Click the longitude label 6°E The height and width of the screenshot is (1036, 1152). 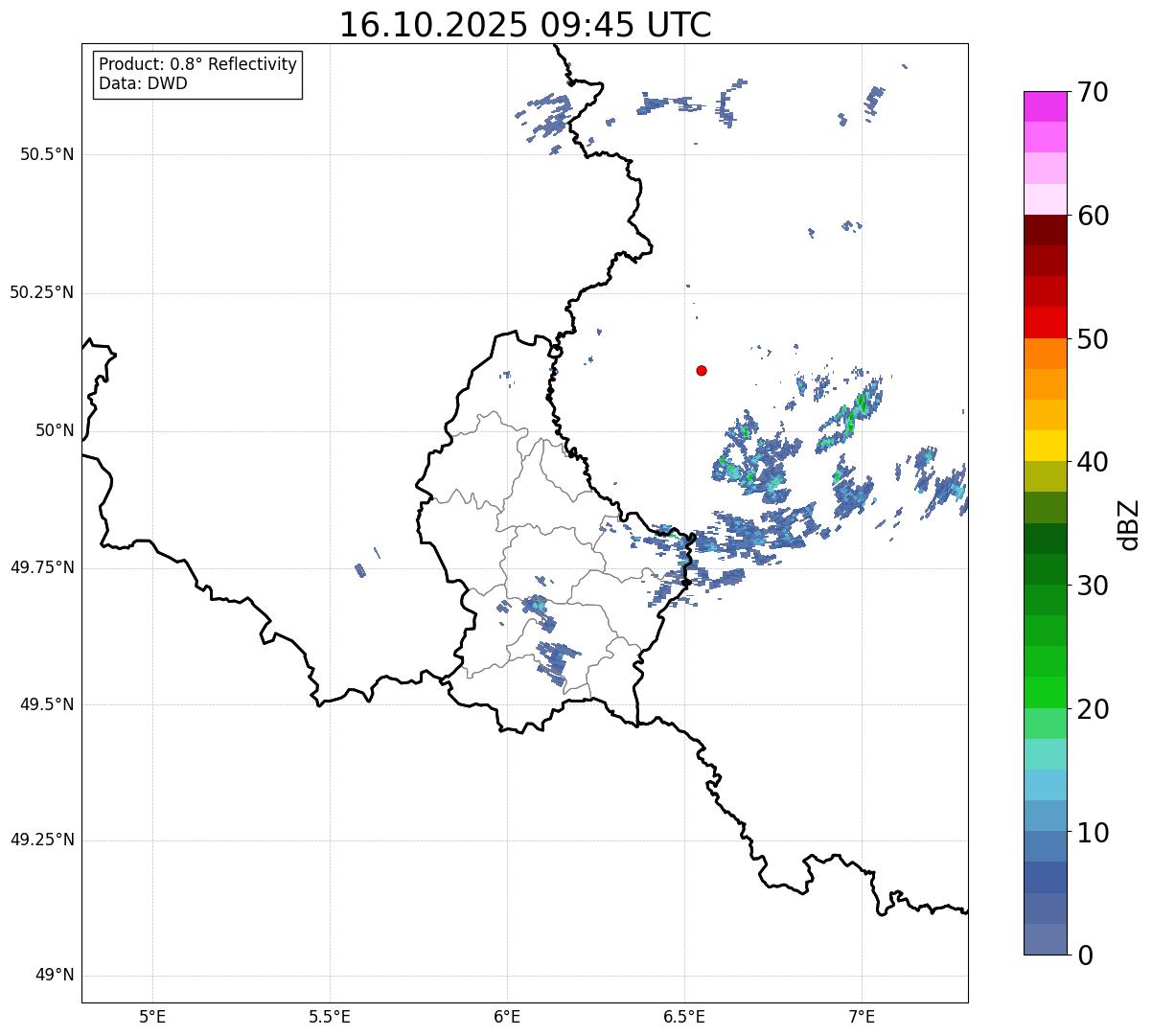[x=507, y=1018]
